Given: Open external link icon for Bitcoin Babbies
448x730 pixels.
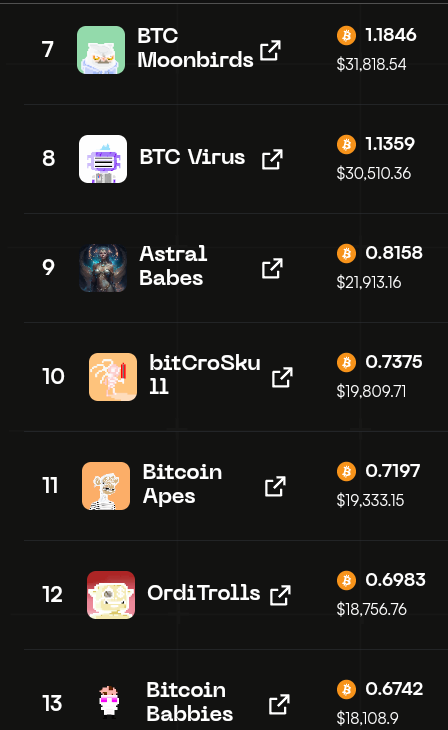Looking at the screenshot, I should coord(279,704).
